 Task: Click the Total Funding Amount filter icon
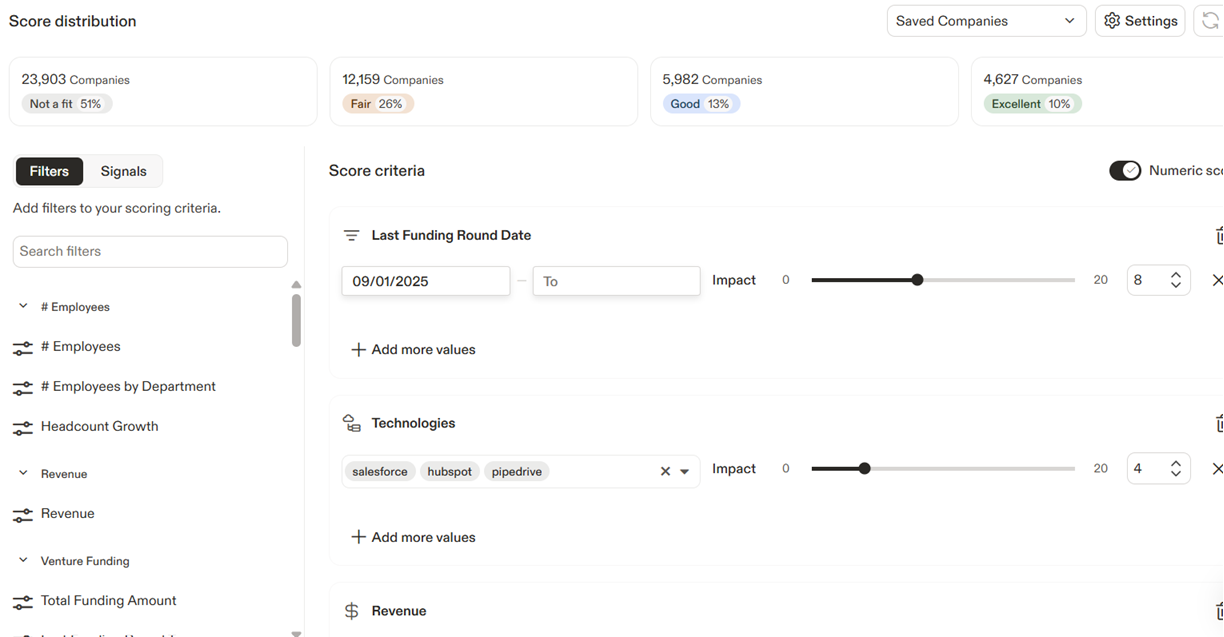[x=22, y=601]
